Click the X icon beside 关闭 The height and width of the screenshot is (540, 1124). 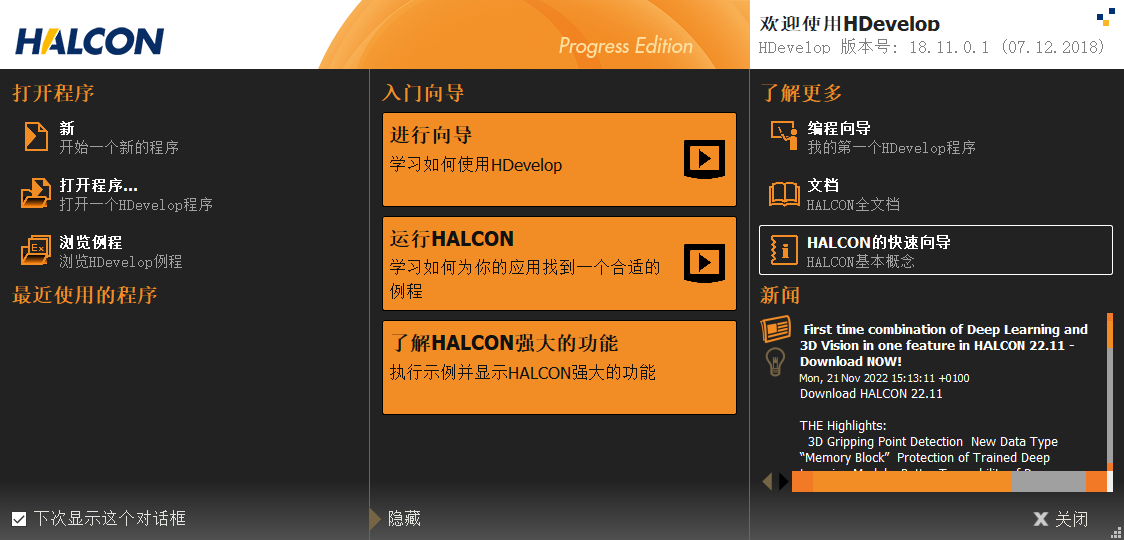[1040, 519]
